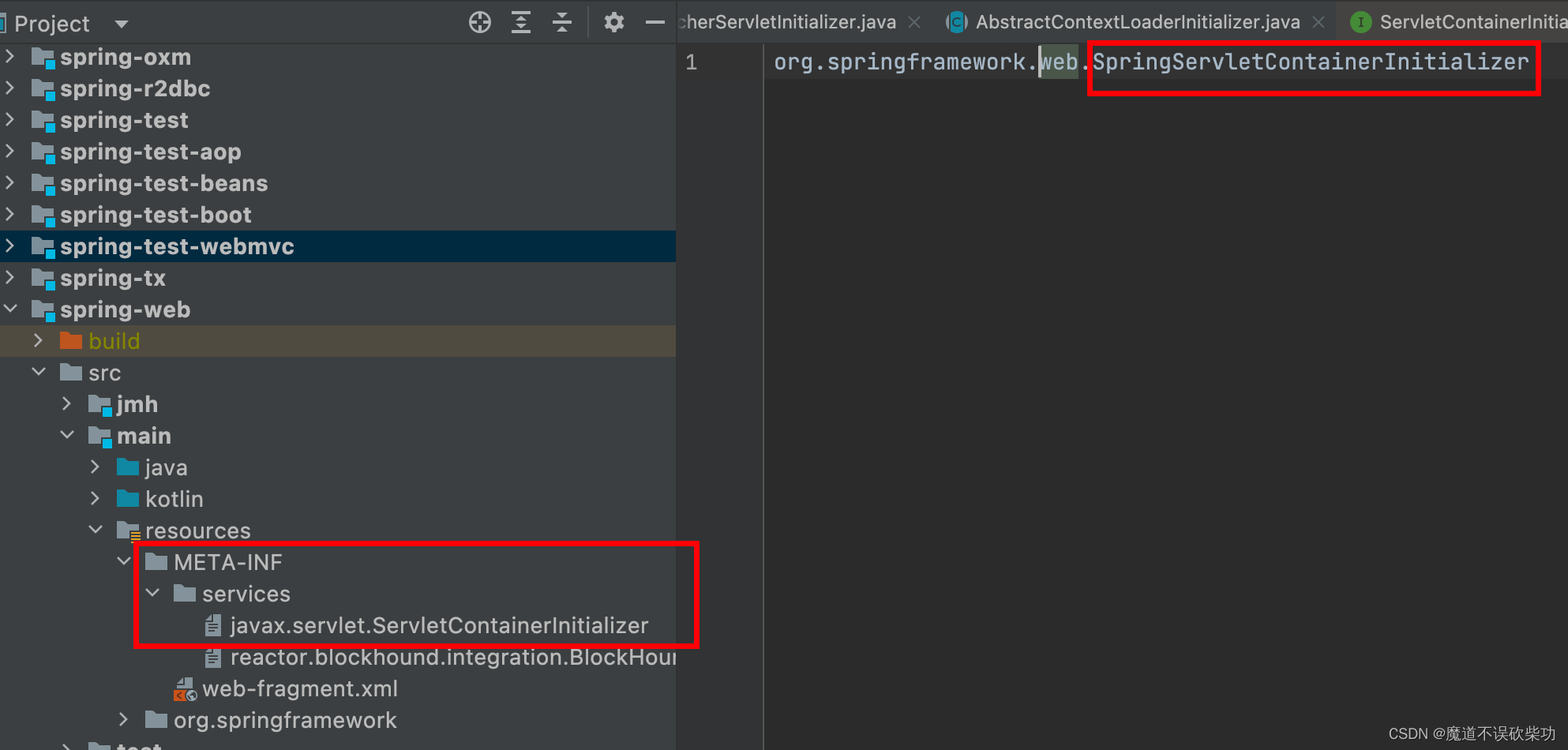This screenshot has height=750, width=1568.
Task: Click the Collapse All icon in Project toolbar
Action: (562, 22)
